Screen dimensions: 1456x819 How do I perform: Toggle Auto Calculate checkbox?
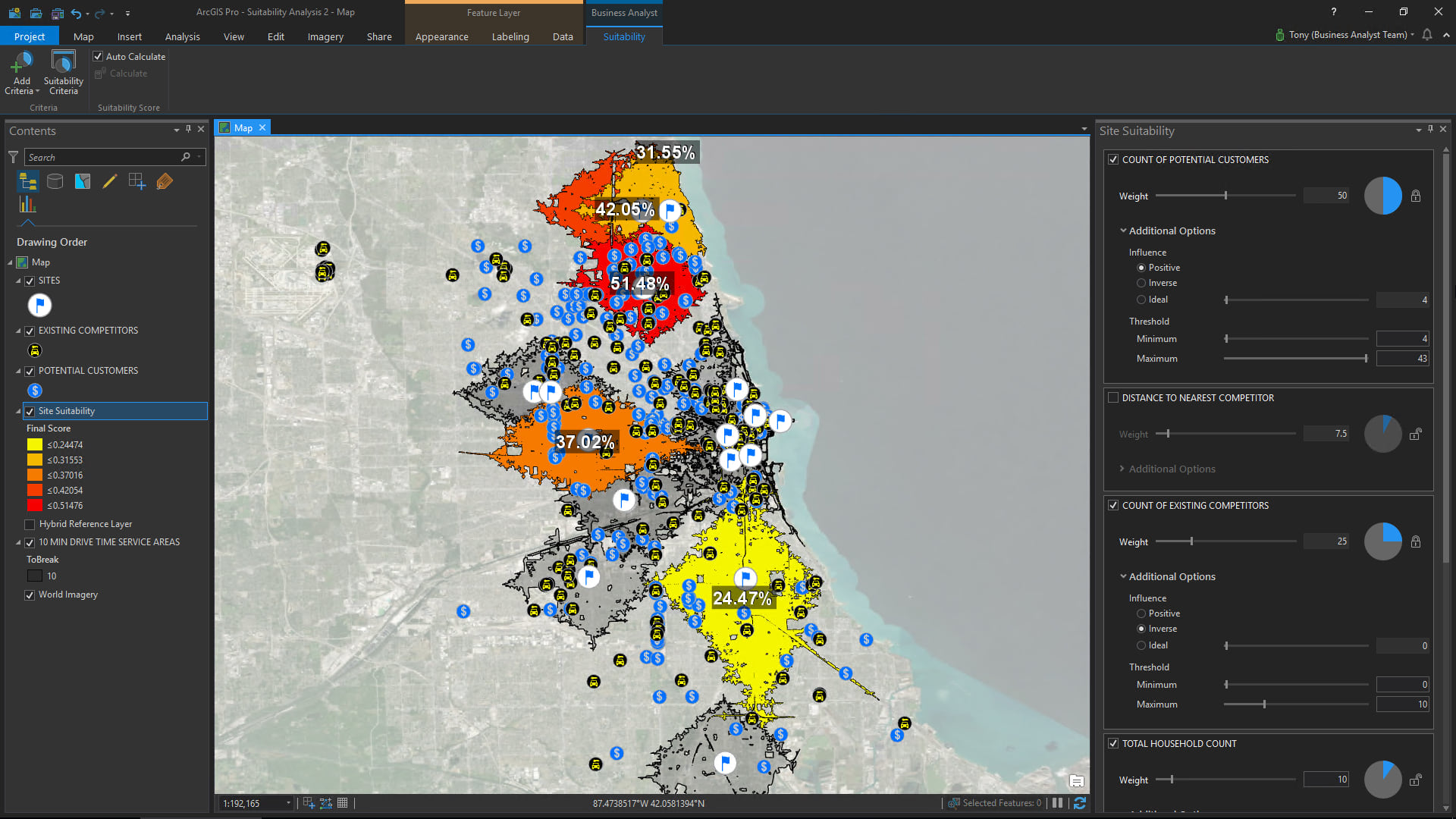pyautogui.click(x=98, y=57)
